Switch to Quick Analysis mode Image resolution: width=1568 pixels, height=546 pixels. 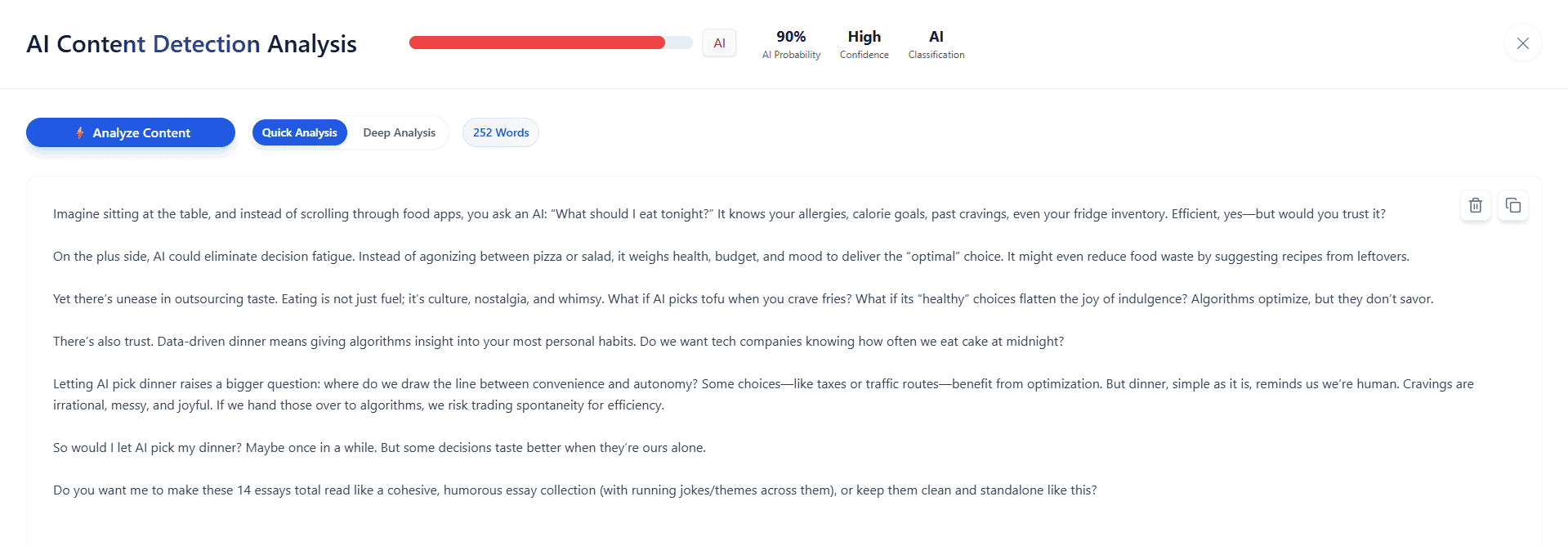click(300, 132)
